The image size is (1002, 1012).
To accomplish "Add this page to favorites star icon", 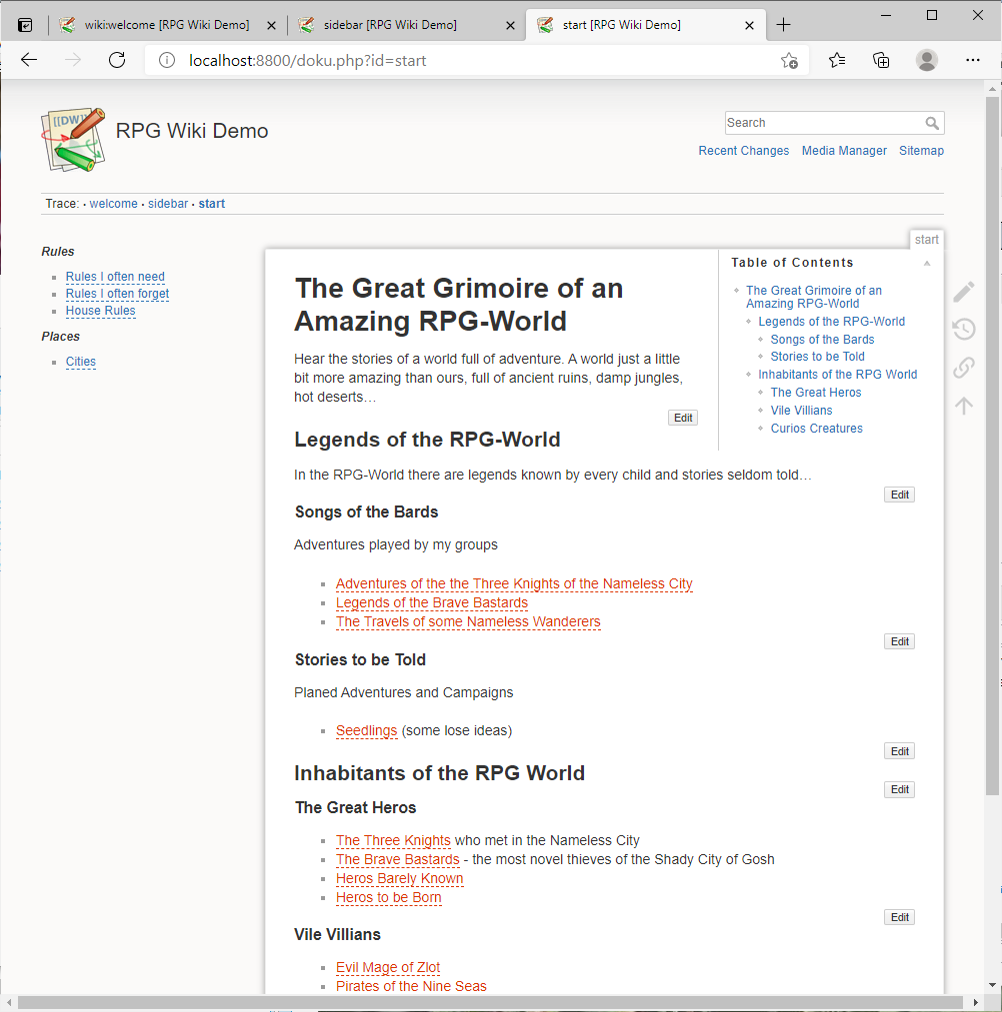I will click(789, 60).
